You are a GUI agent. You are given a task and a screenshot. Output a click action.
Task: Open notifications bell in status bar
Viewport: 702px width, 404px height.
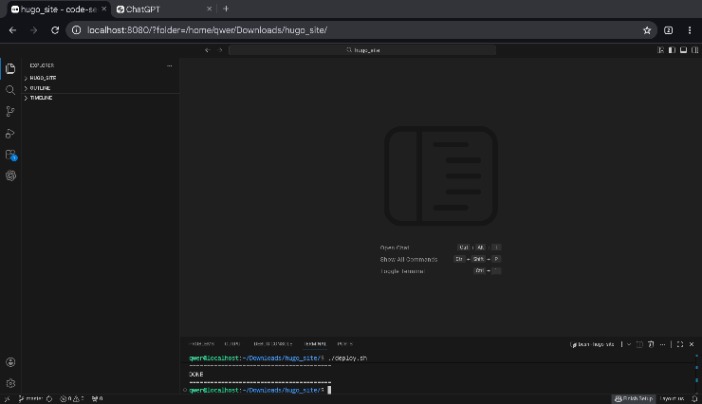pyautogui.click(x=694, y=399)
